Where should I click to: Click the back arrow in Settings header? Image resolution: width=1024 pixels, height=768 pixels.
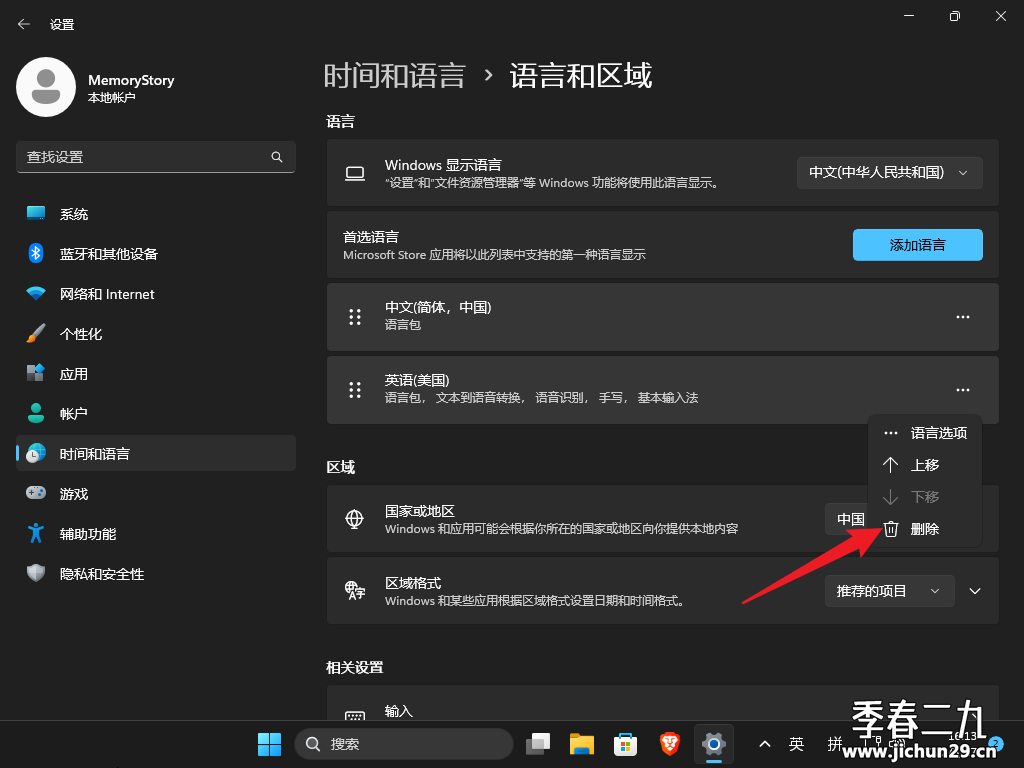(24, 24)
